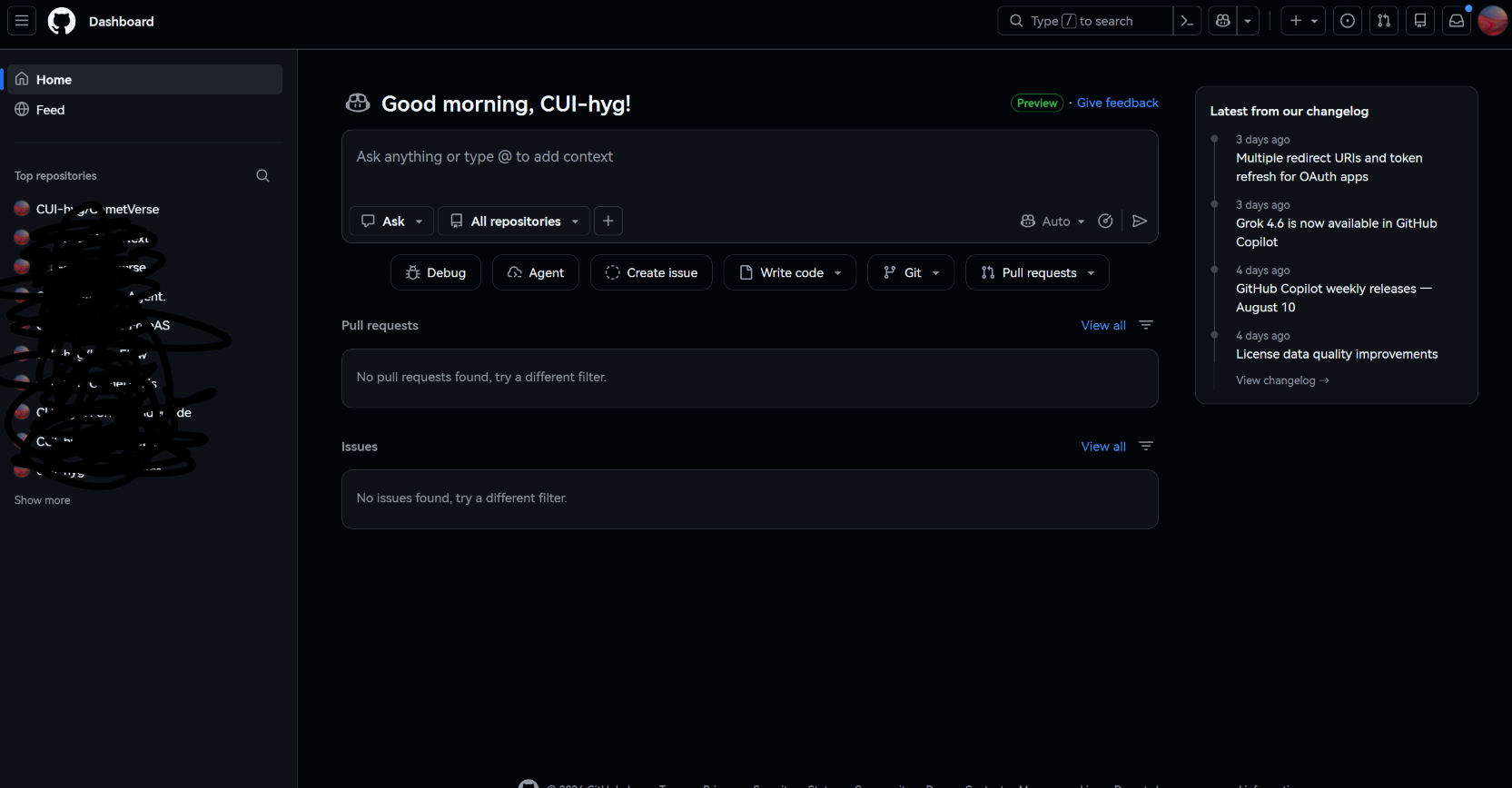The image size is (1512, 788).
Task: Open the Create new plus dropdown
Action: coord(1303,21)
